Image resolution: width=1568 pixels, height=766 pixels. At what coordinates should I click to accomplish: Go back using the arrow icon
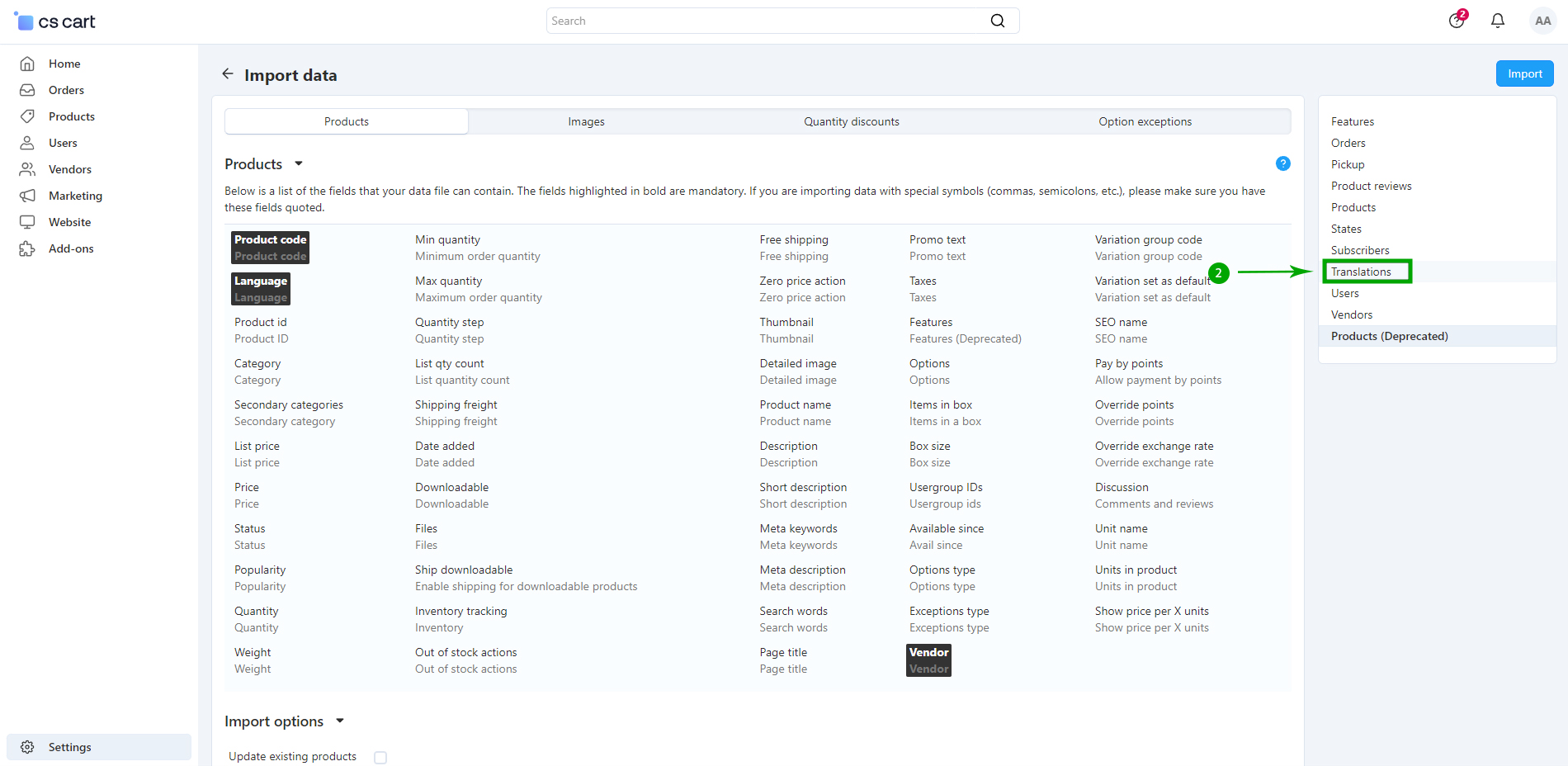point(228,74)
